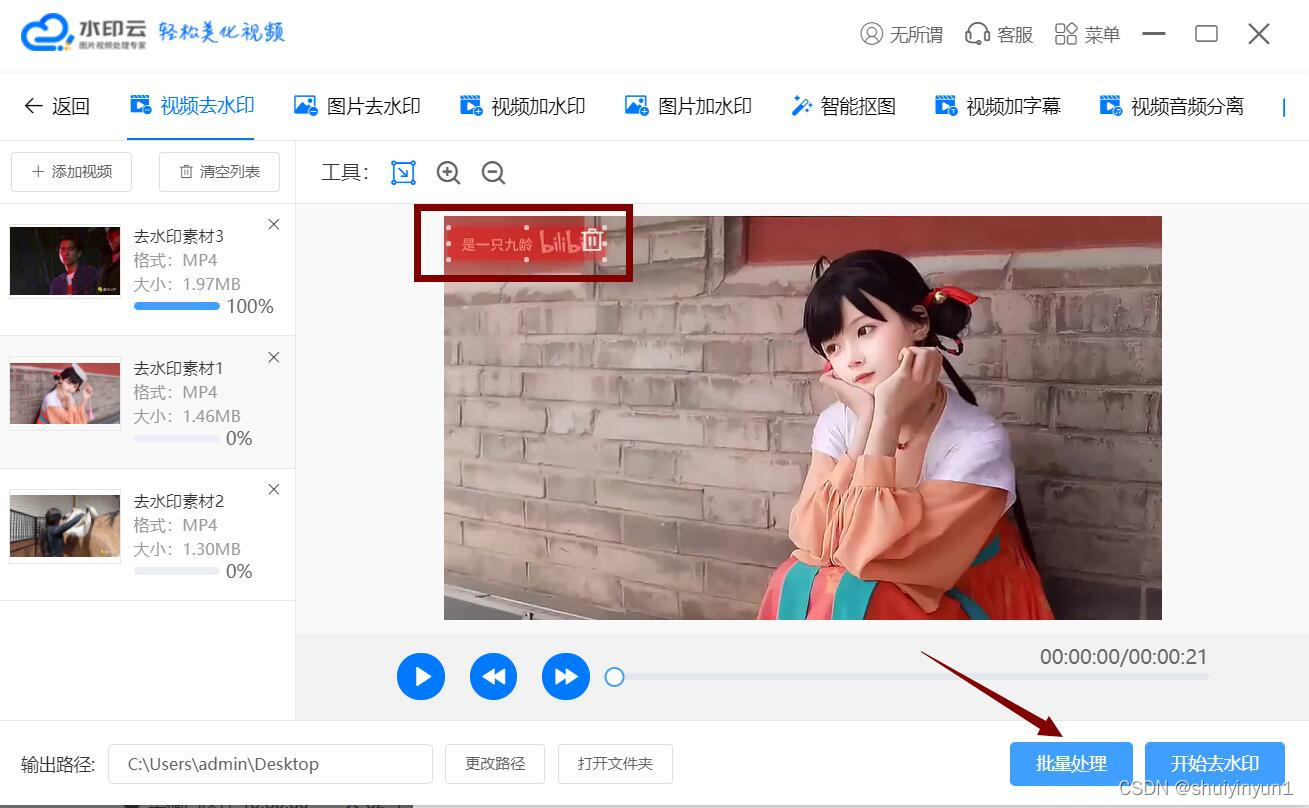Viewport: 1309px width, 808px height.
Task: Close the application window
Action: coord(1259,34)
